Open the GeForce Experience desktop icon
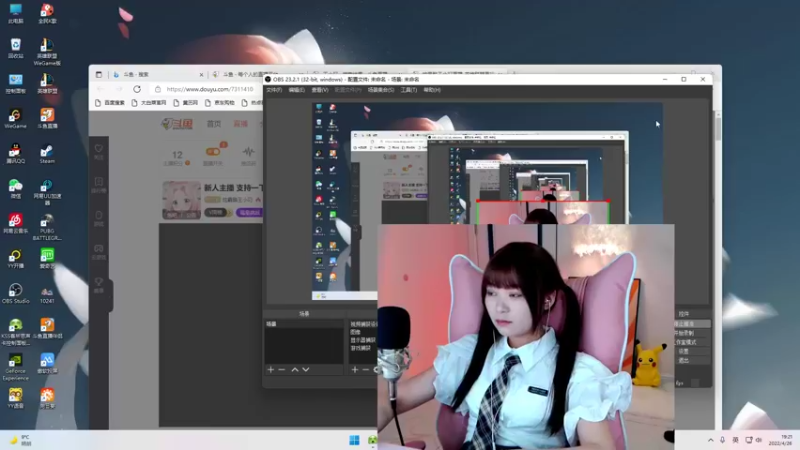Image resolution: width=800 pixels, height=450 pixels. (x=15, y=367)
